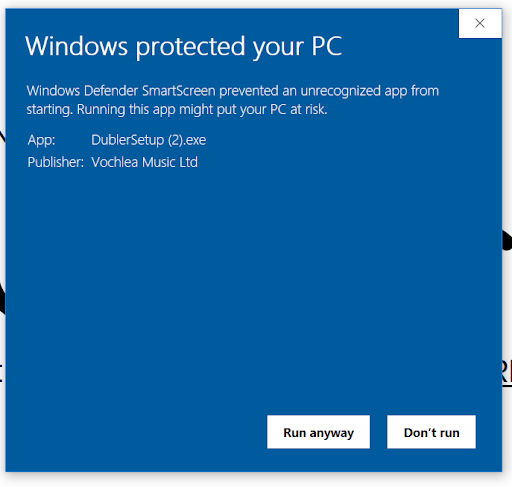
Task: Click the 'Windows protected your PC' heading
Action: point(184,47)
